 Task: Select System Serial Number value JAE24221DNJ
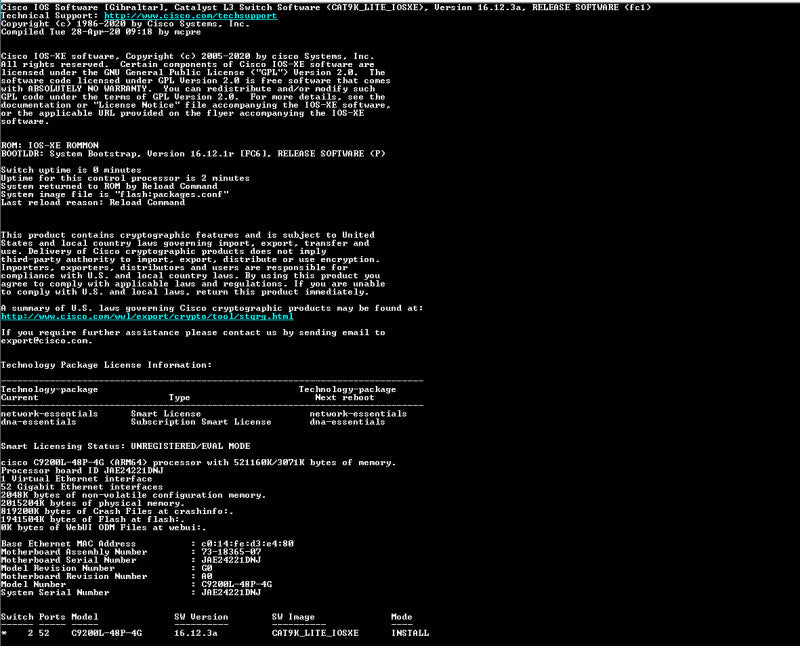pyautogui.click(x=231, y=592)
